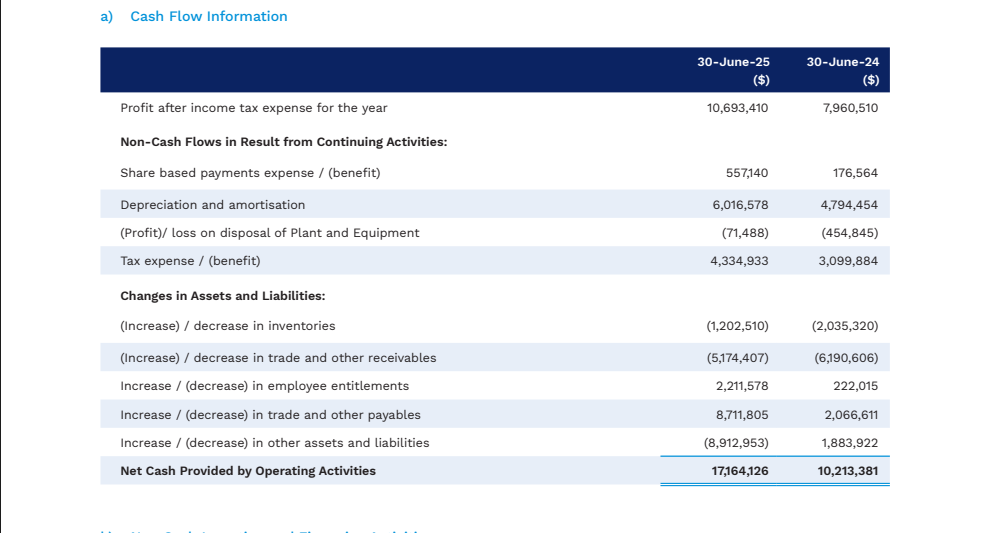Click the 'Tax expense / (benefit)' row label
Image resolution: width=983 pixels, height=533 pixels.
pyautogui.click(x=190, y=261)
